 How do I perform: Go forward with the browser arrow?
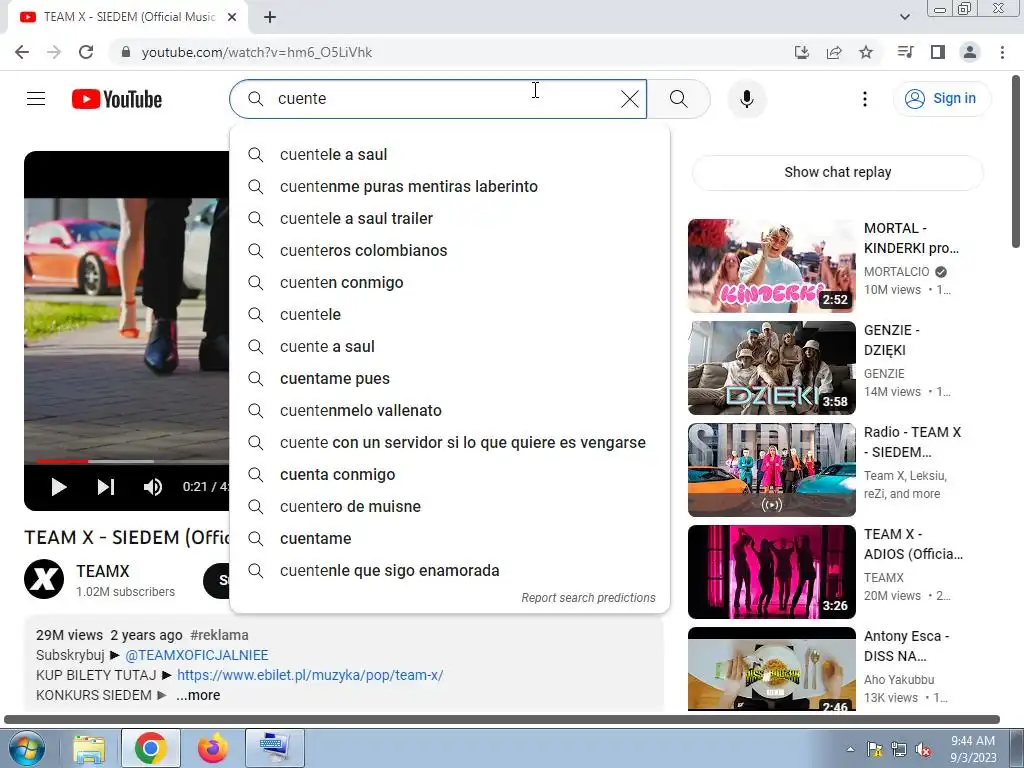(54, 52)
